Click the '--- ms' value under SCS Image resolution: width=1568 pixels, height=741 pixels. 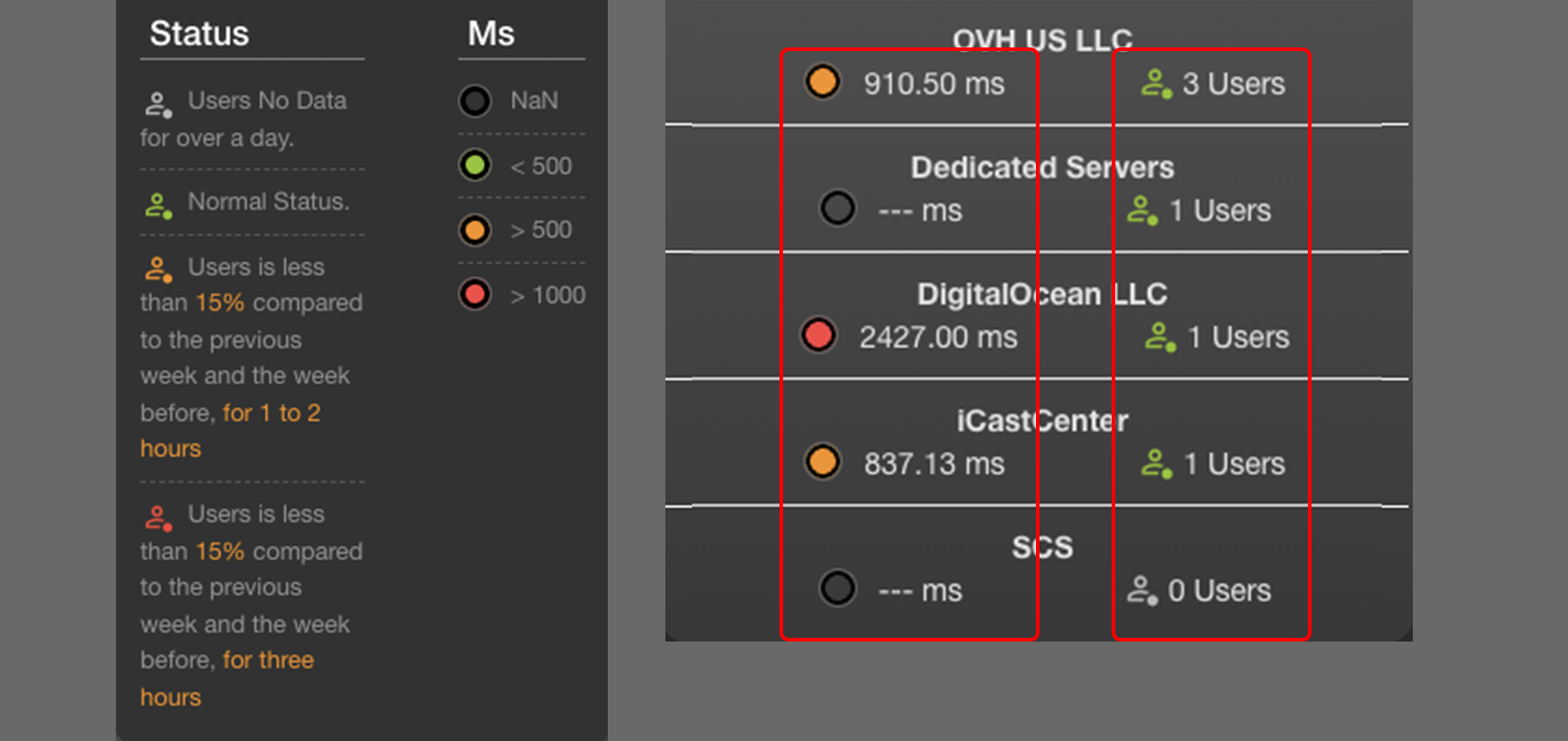[x=920, y=590]
